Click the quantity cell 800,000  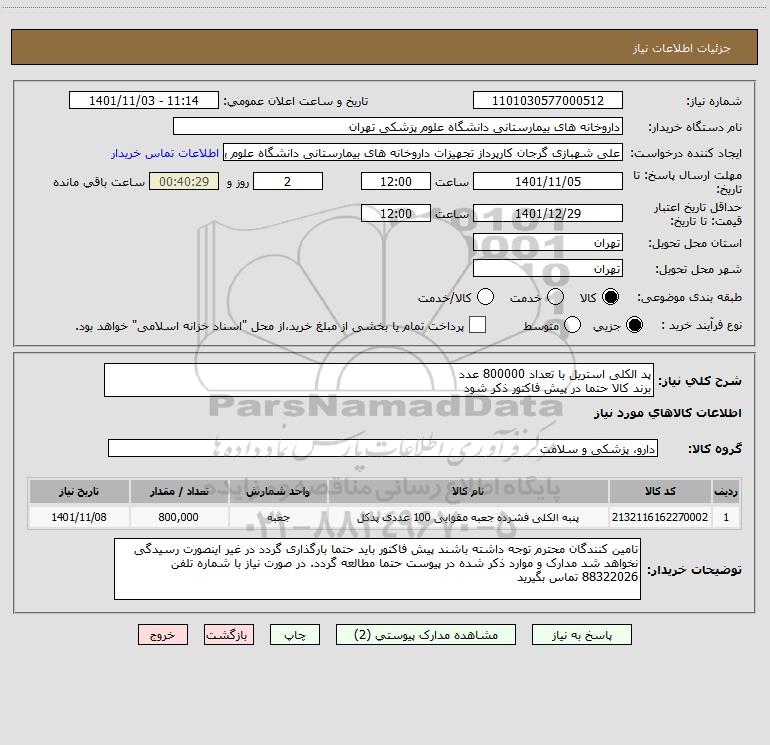179,517
